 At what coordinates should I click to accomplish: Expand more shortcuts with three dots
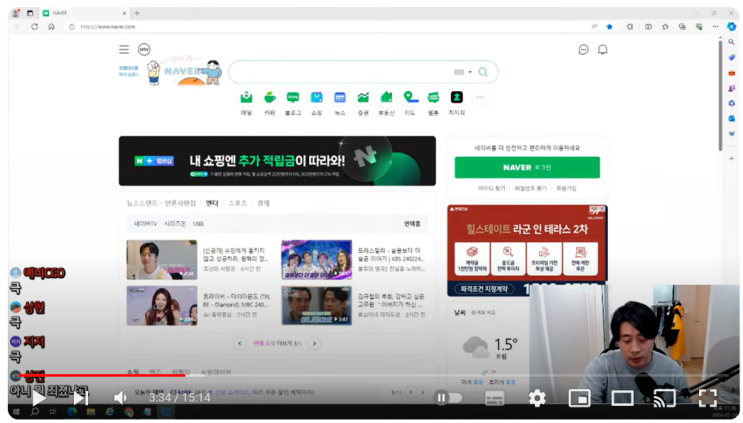(480, 98)
